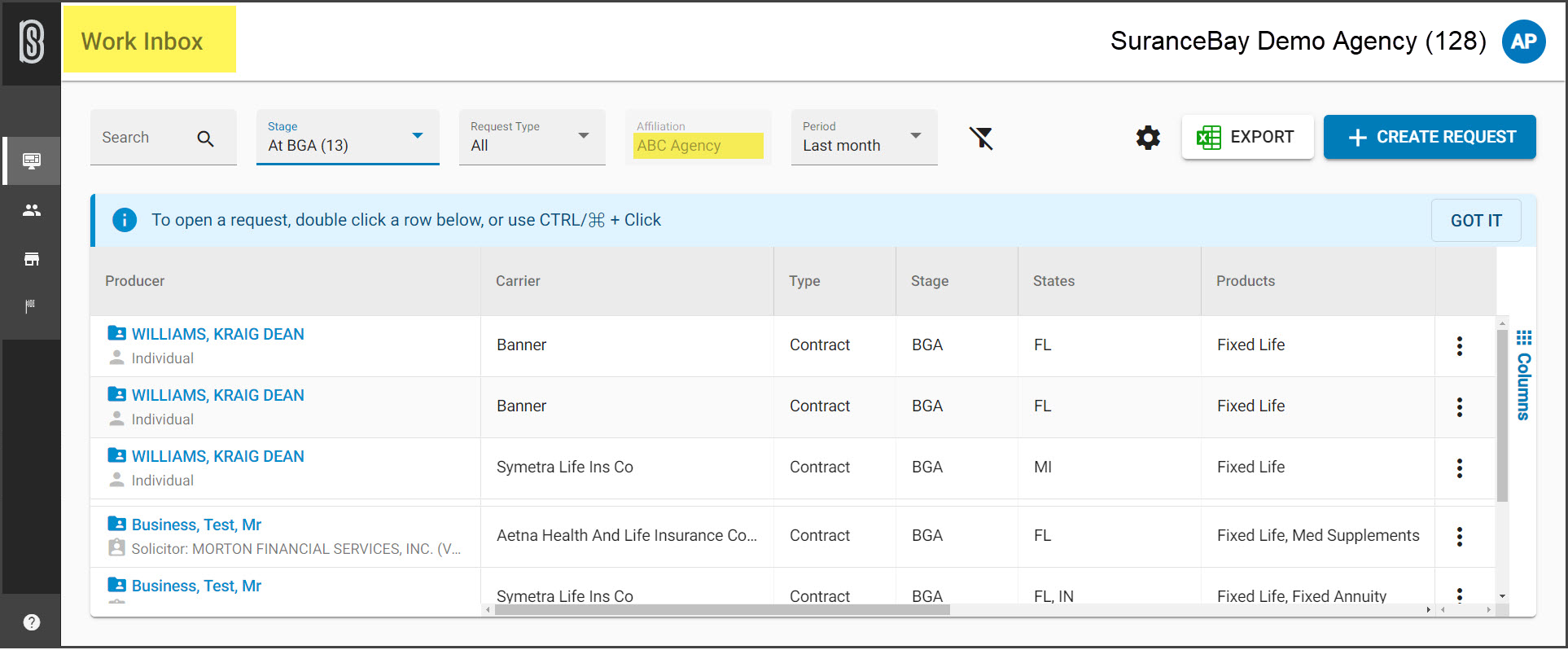The height and width of the screenshot is (650, 1568).
Task: Click the horizontal scrollbar right arrow
Action: [1428, 610]
